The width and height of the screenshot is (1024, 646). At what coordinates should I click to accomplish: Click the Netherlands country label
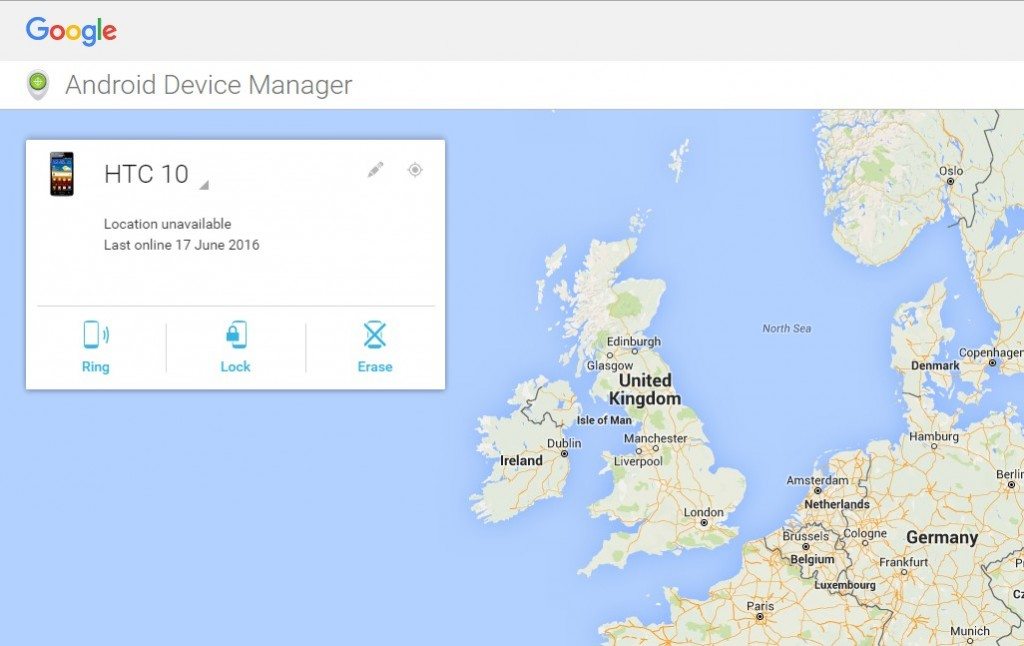click(837, 504)
